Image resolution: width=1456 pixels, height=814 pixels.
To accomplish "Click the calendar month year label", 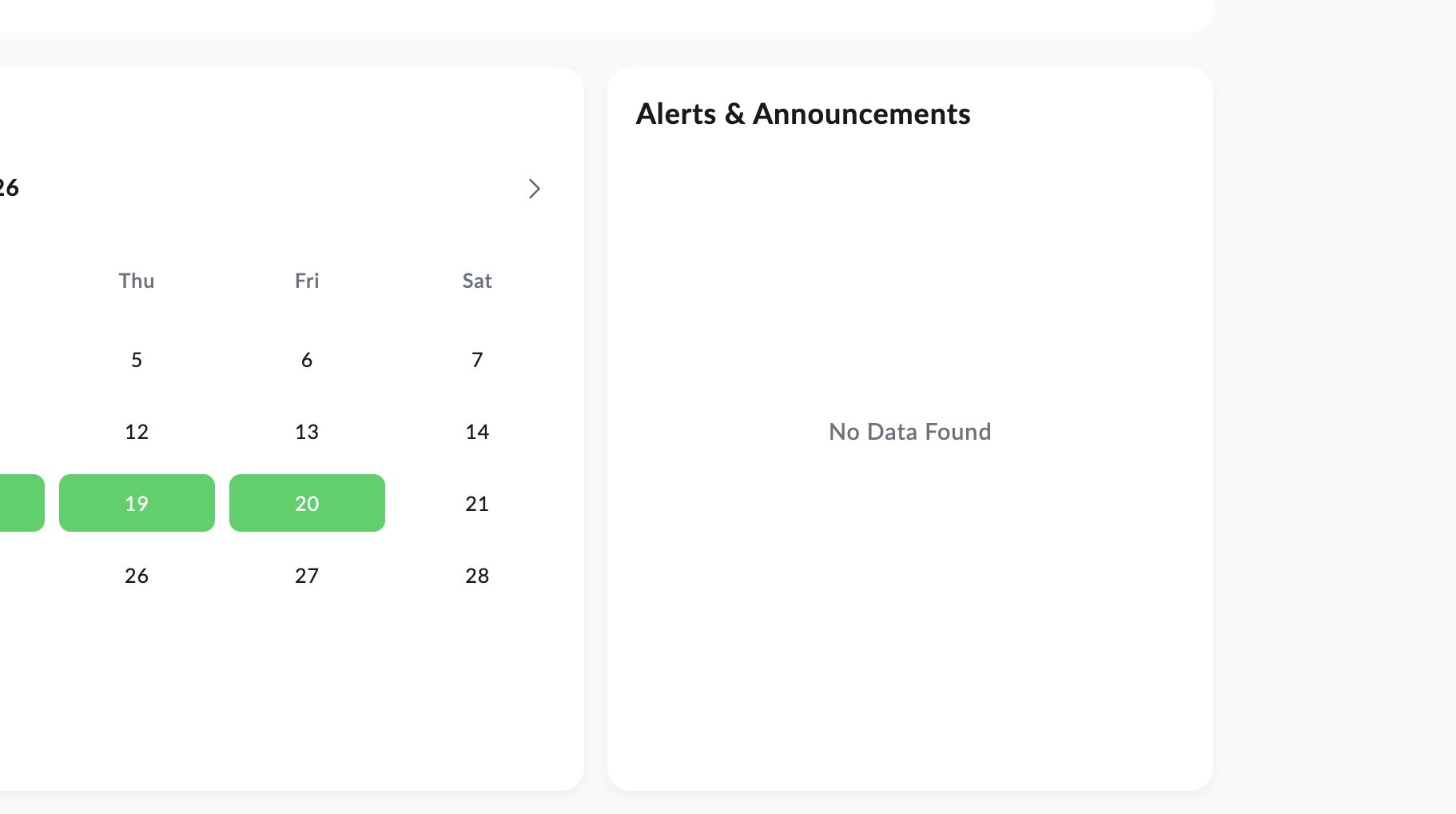I will [x=9, y=187].
